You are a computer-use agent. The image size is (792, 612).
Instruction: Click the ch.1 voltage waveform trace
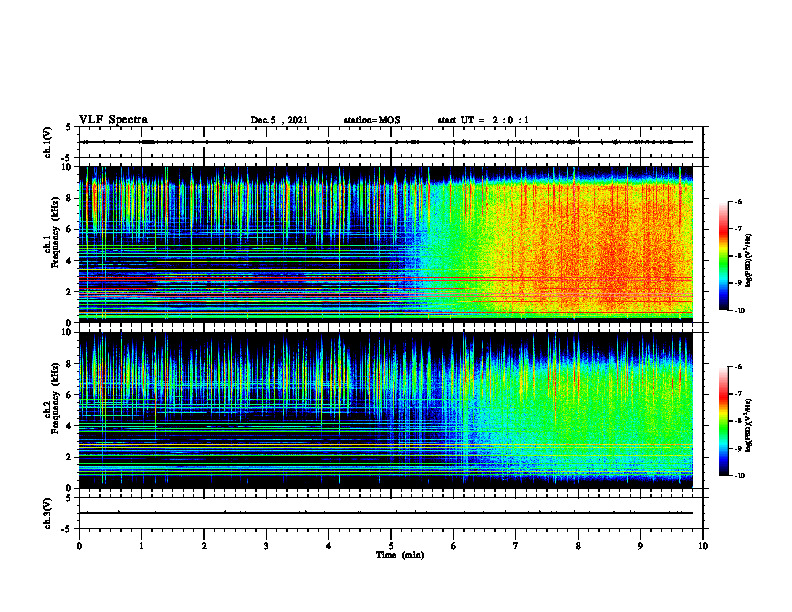tap(386, 142)
